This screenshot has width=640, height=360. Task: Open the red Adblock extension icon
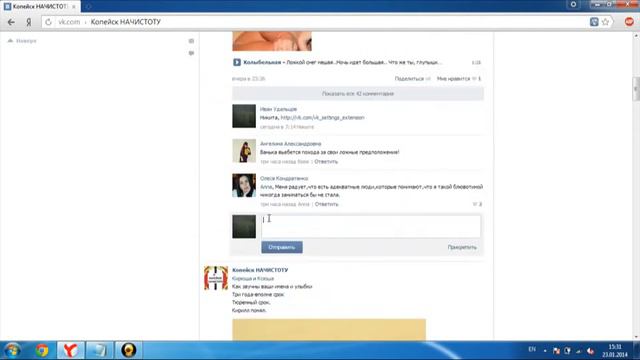629,22
